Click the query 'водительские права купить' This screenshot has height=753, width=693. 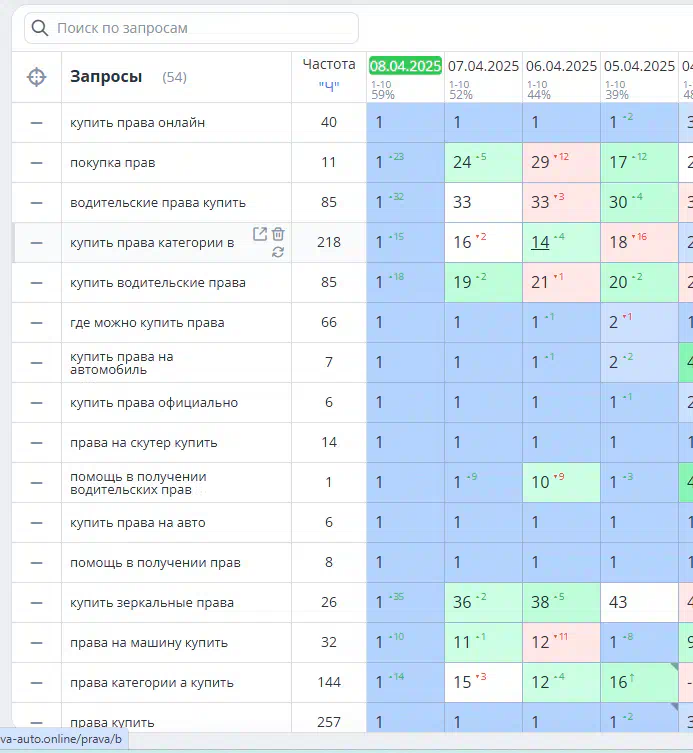[x=158, y=203]
